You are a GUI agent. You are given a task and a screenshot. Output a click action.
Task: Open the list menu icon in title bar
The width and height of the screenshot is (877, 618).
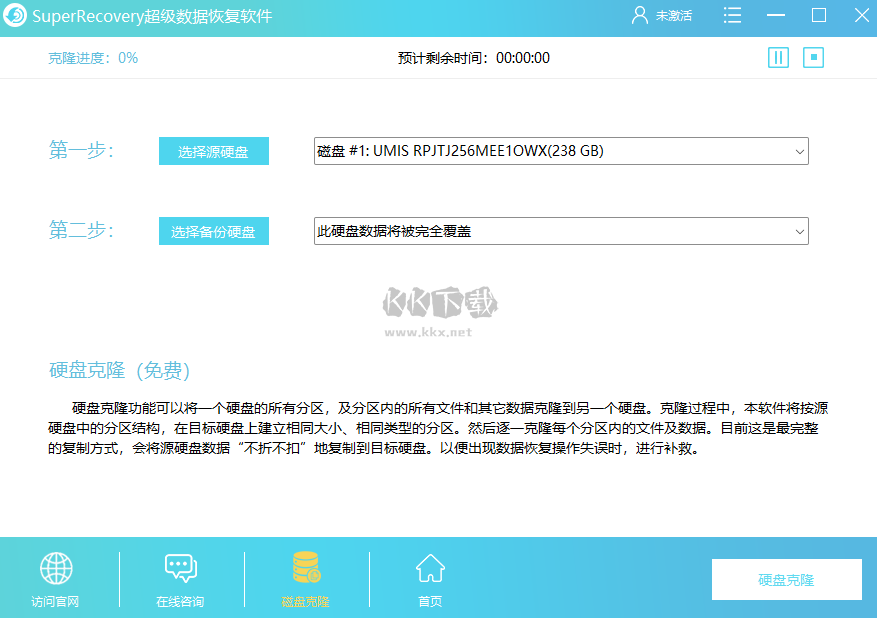(x=731, y=15)
